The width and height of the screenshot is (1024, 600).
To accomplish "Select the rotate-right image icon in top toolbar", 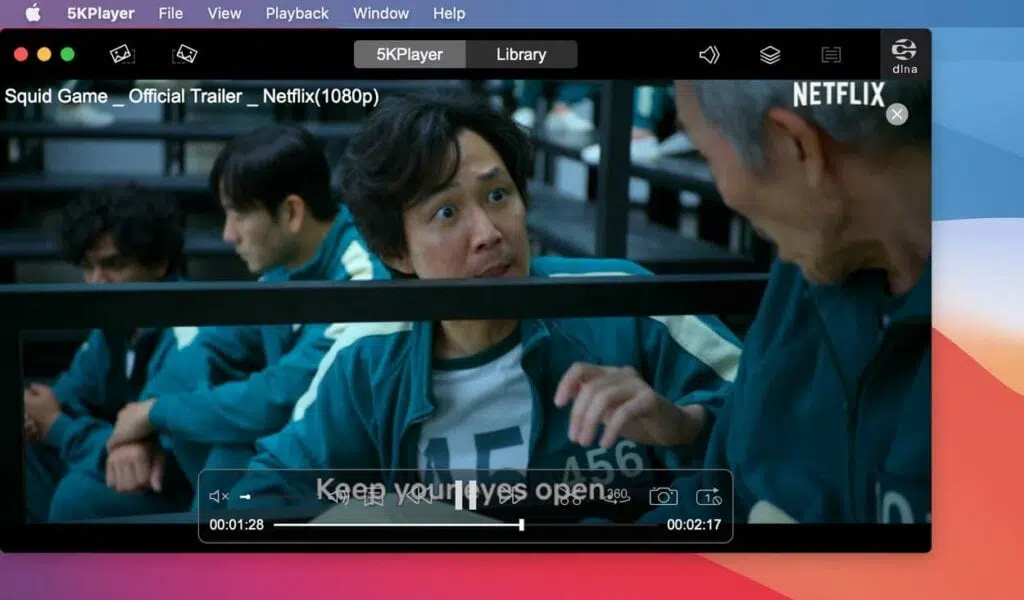I will tap(188, 54).
